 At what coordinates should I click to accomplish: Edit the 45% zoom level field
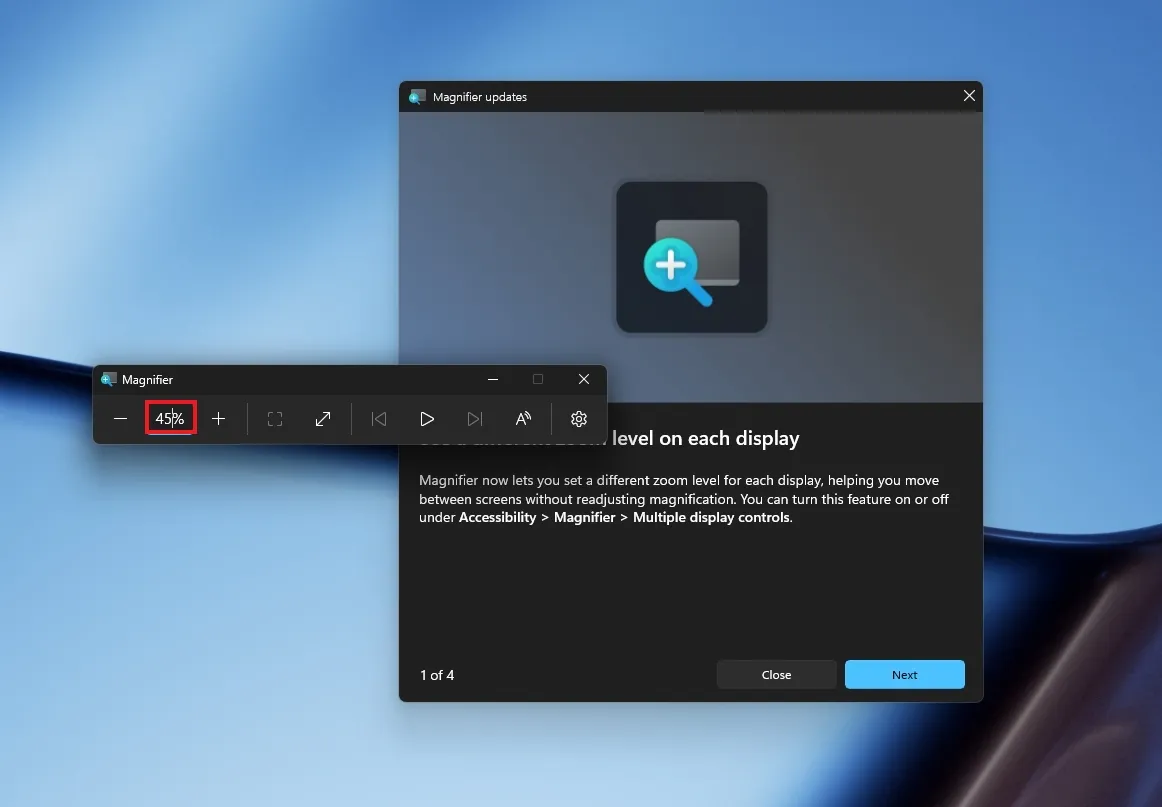(170, 419)
